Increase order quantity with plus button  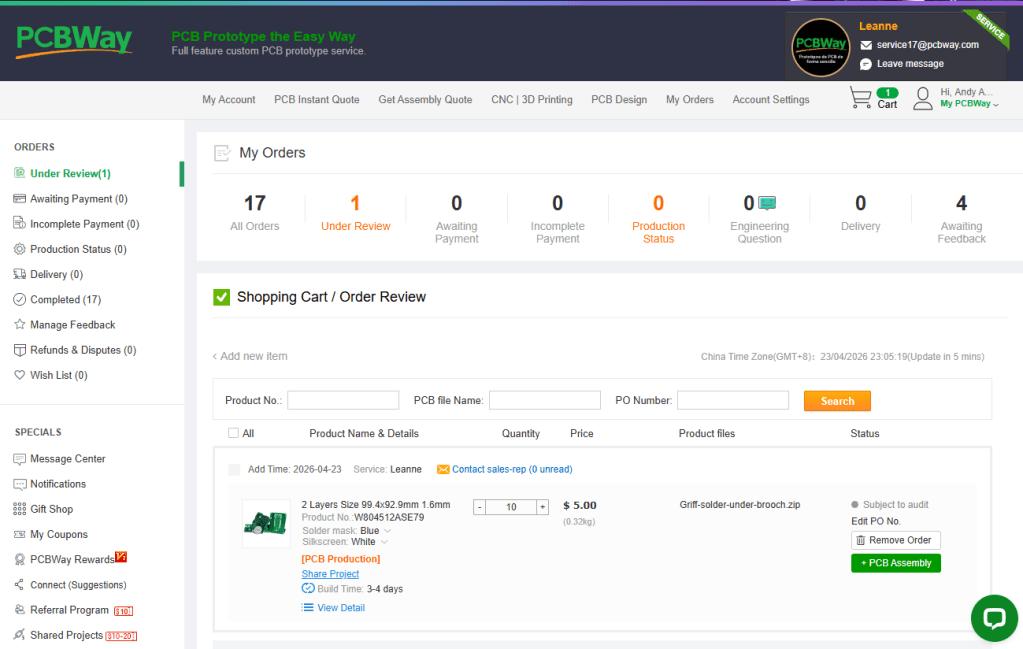click(x=543, y=507)
